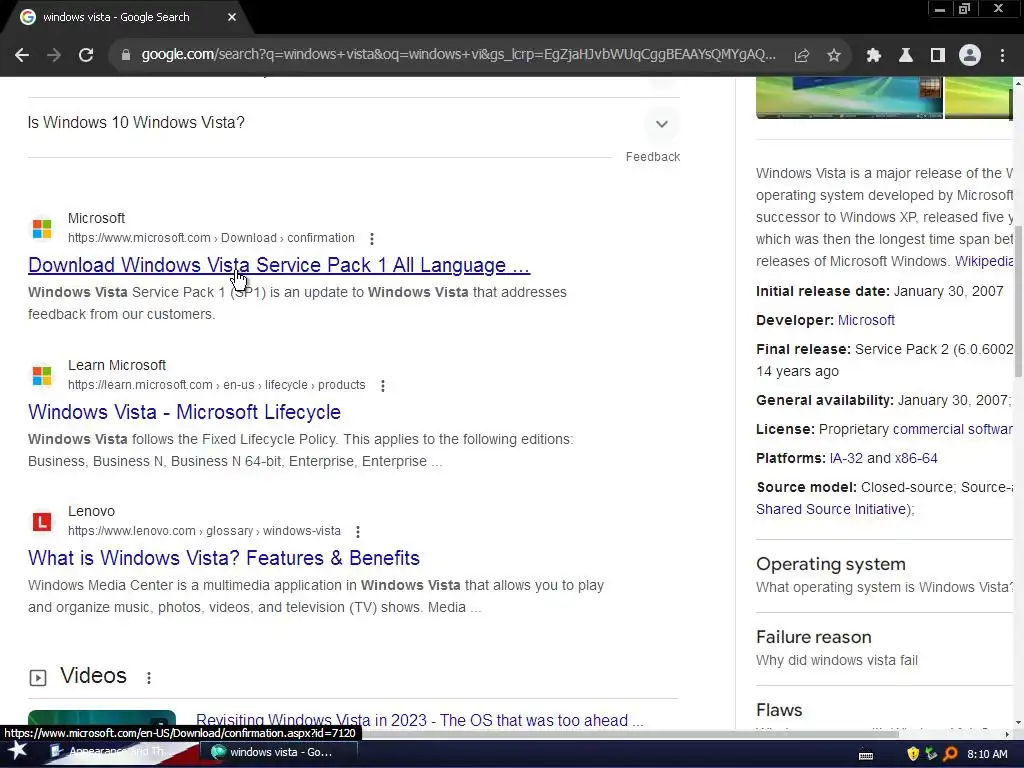Toggle the browser side panel icon
This screenshot has width=1024, height=768.
pyautogui.click(x=937, y=56)
